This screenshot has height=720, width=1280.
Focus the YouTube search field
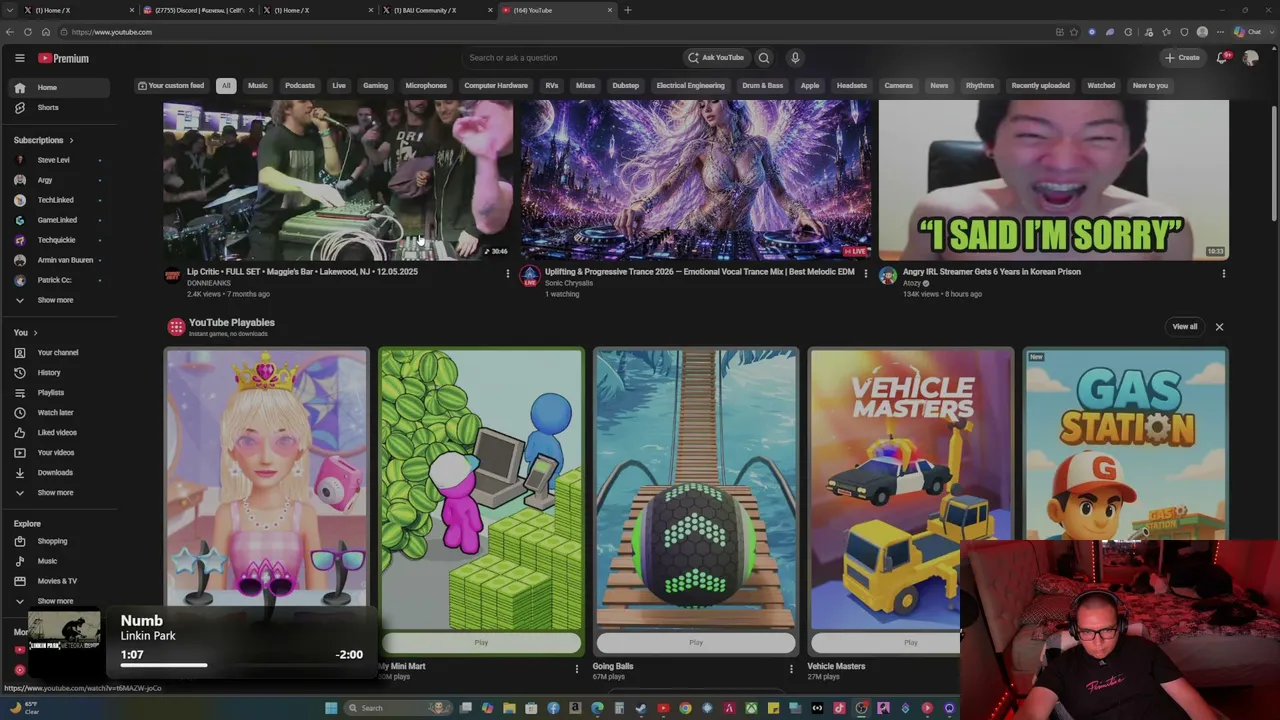click(x=573, y=58)
